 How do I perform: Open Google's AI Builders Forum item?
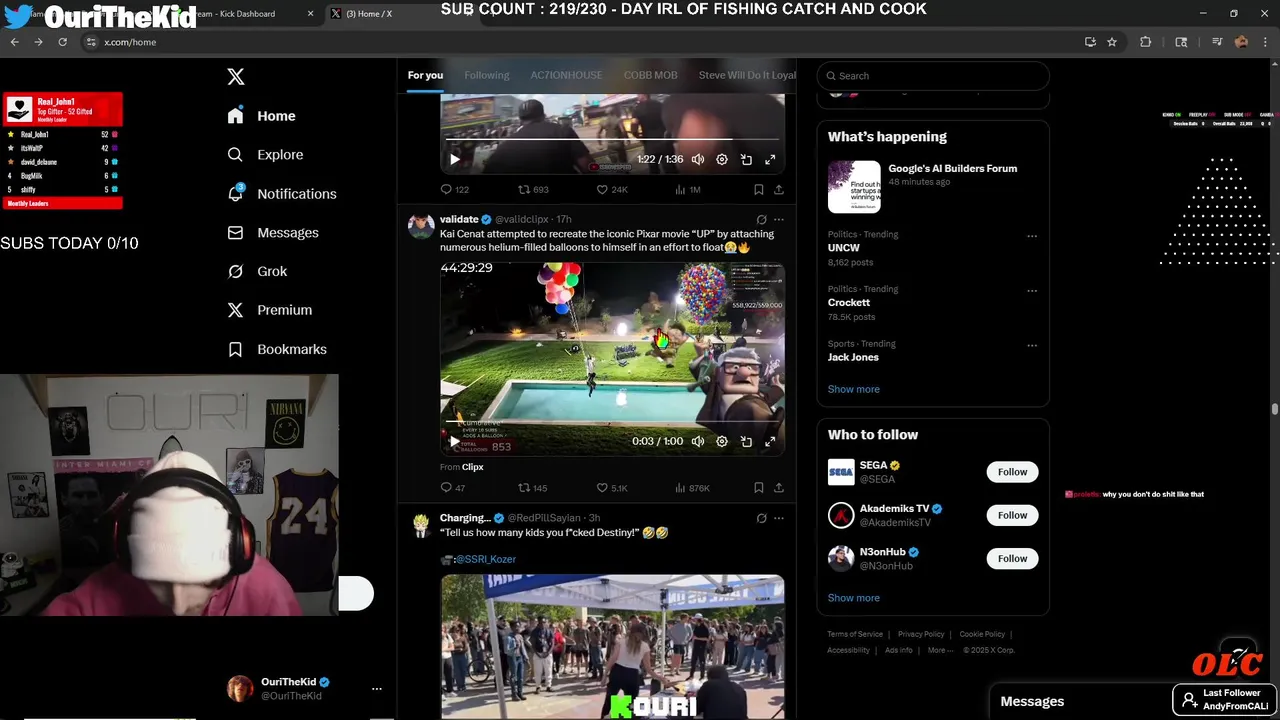[x=933, y=186]
